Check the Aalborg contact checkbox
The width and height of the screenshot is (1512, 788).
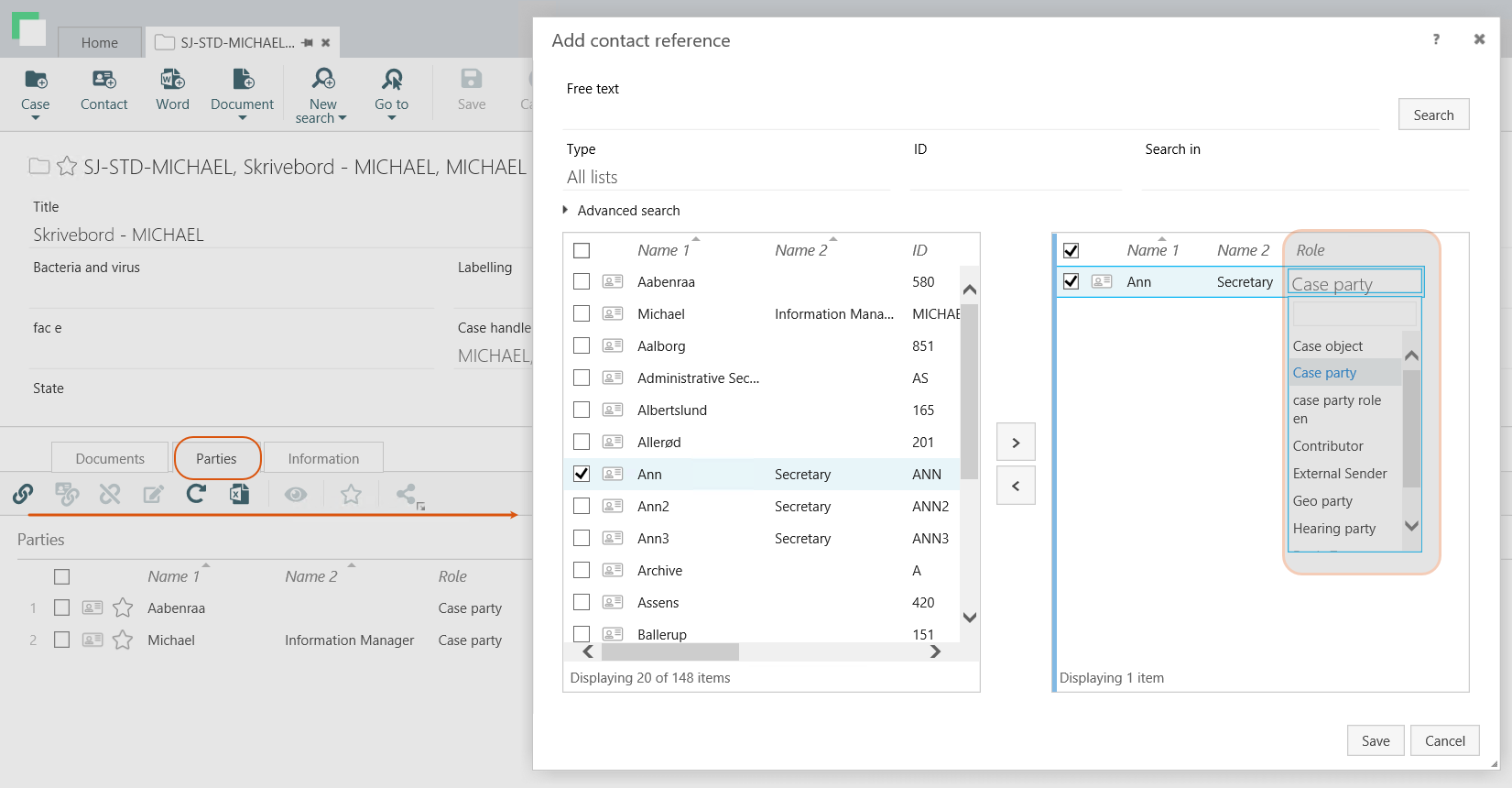pos(582,345)
